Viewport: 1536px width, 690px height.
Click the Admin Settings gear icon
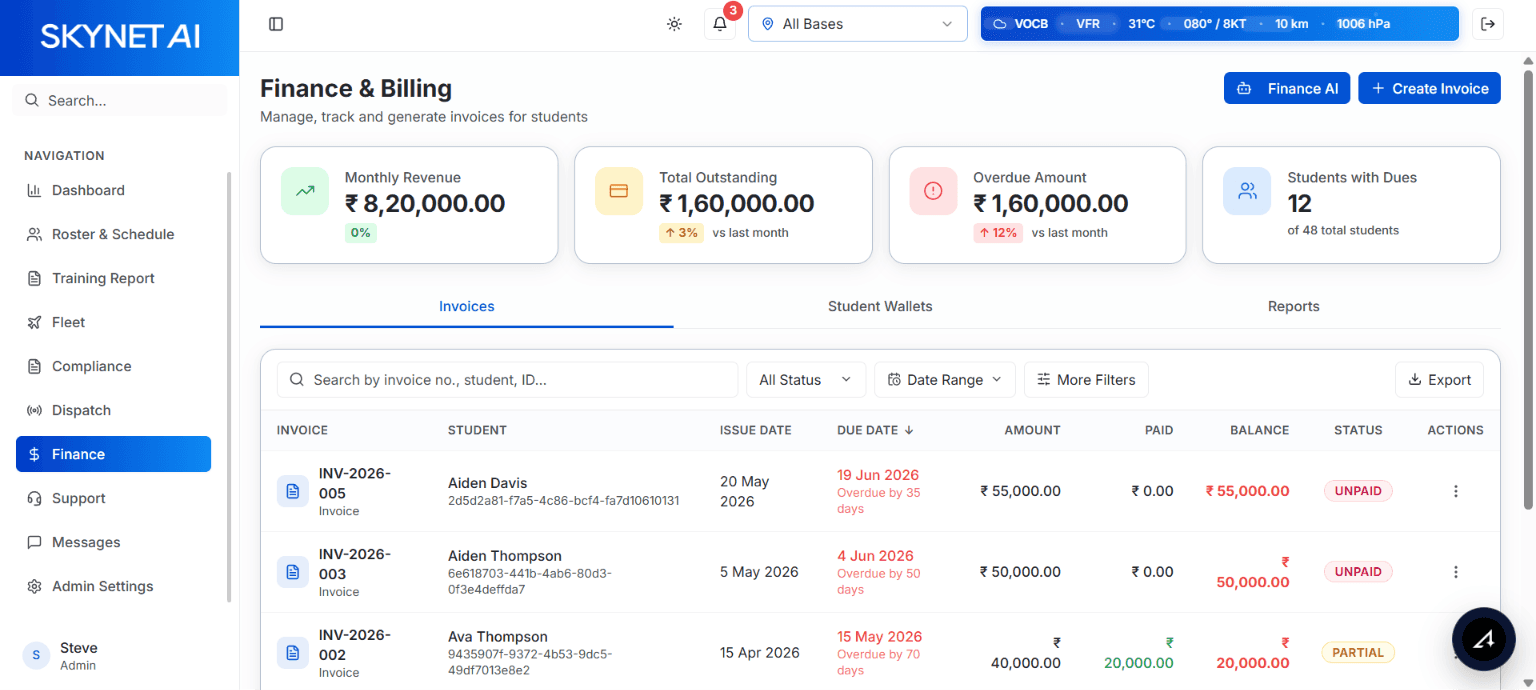[x=34, y=586]
